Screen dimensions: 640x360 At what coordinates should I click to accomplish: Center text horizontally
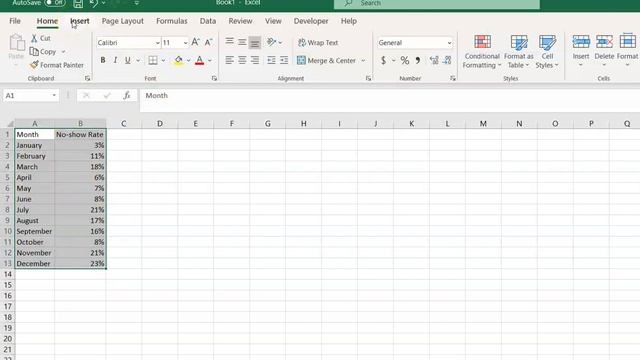coord(242,60)
